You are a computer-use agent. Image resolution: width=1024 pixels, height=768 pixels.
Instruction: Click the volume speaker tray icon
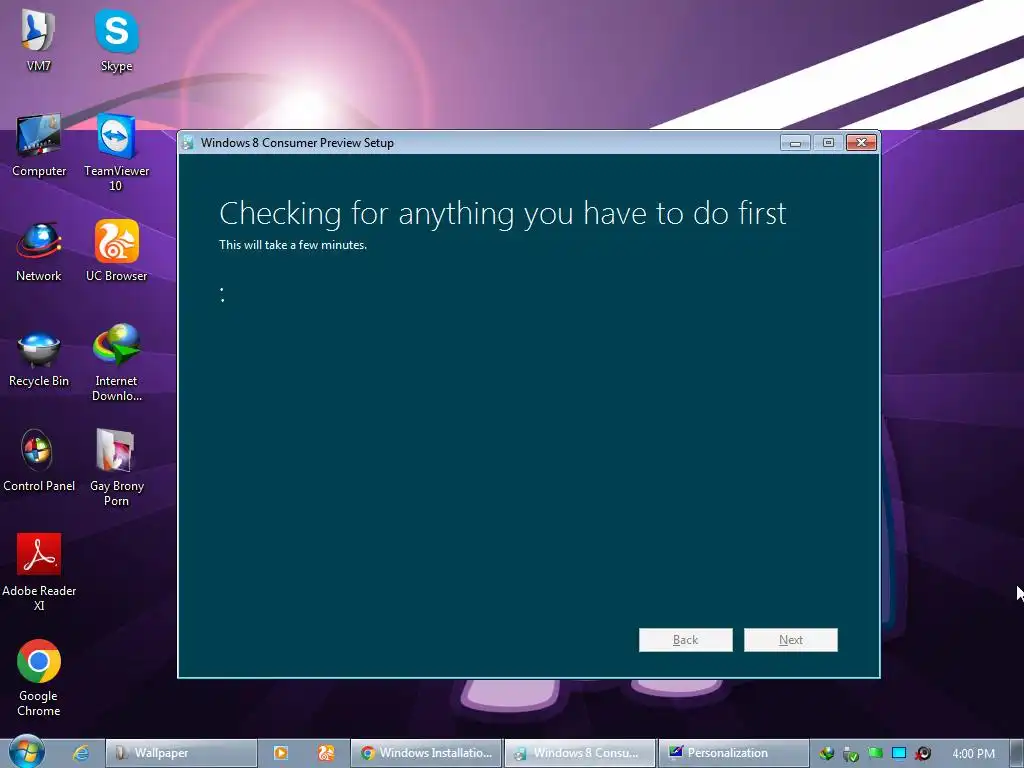pos(923,753)
